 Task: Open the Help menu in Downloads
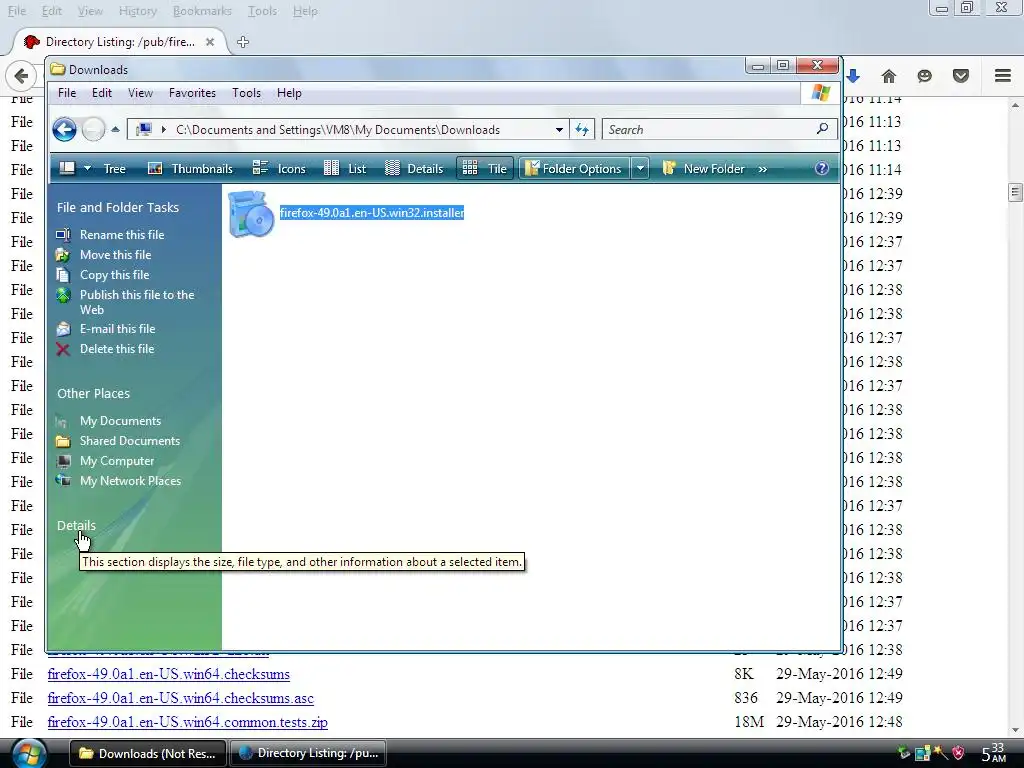coord(289,93)
